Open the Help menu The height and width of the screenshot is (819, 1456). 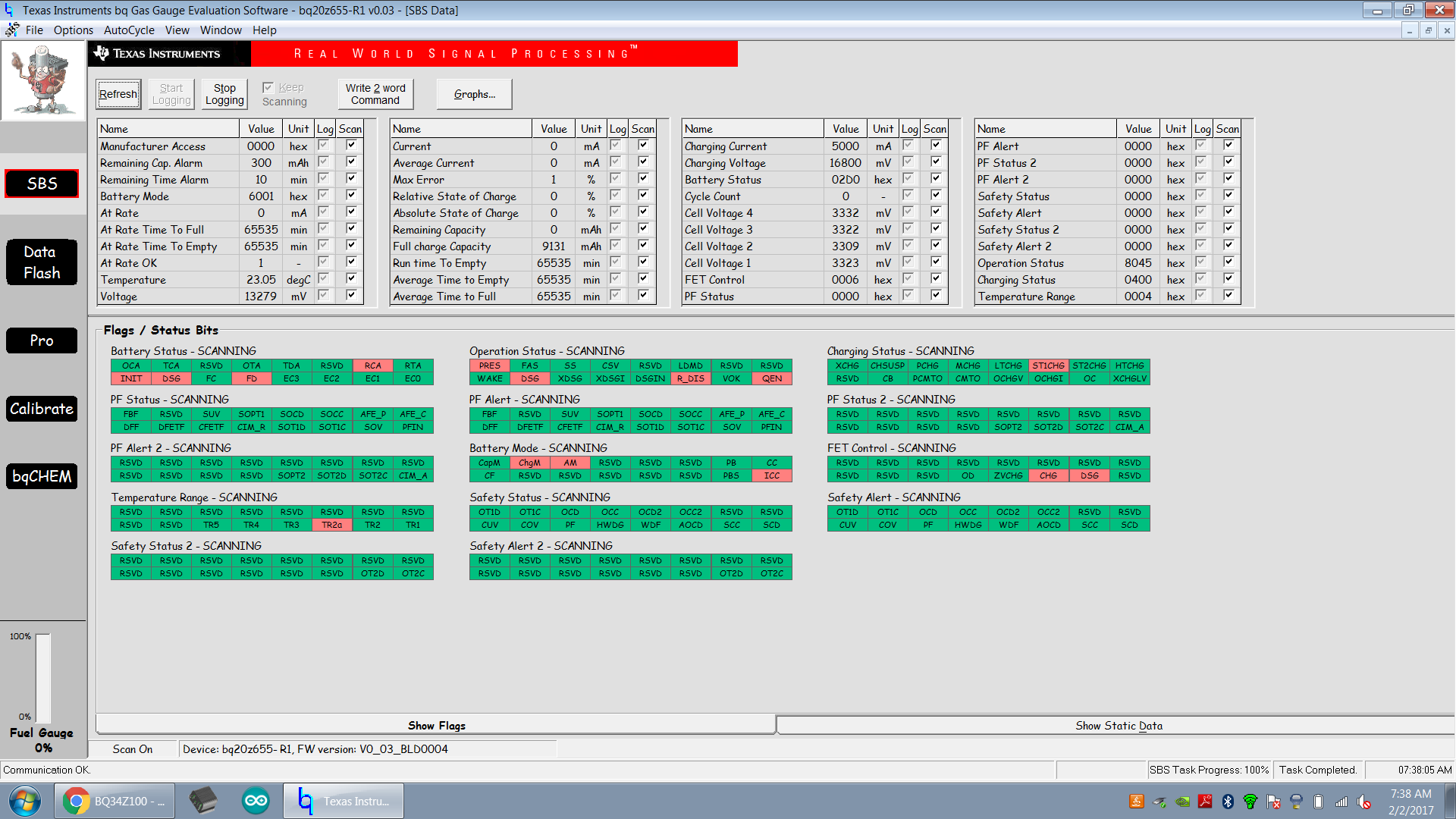tap(265, 30)
